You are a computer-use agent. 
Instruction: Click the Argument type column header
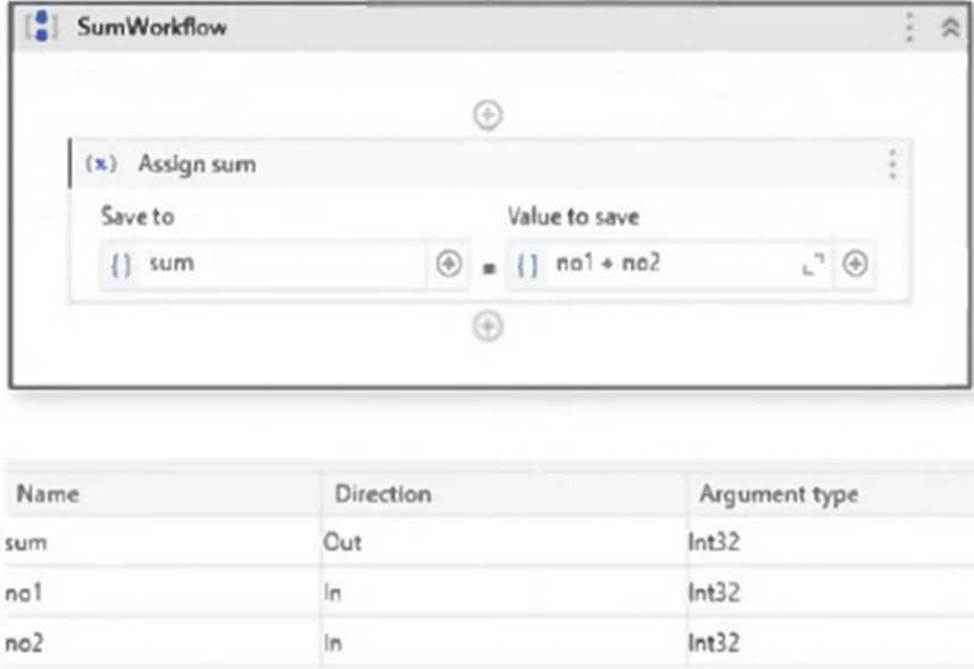click(x=778, y=494)
